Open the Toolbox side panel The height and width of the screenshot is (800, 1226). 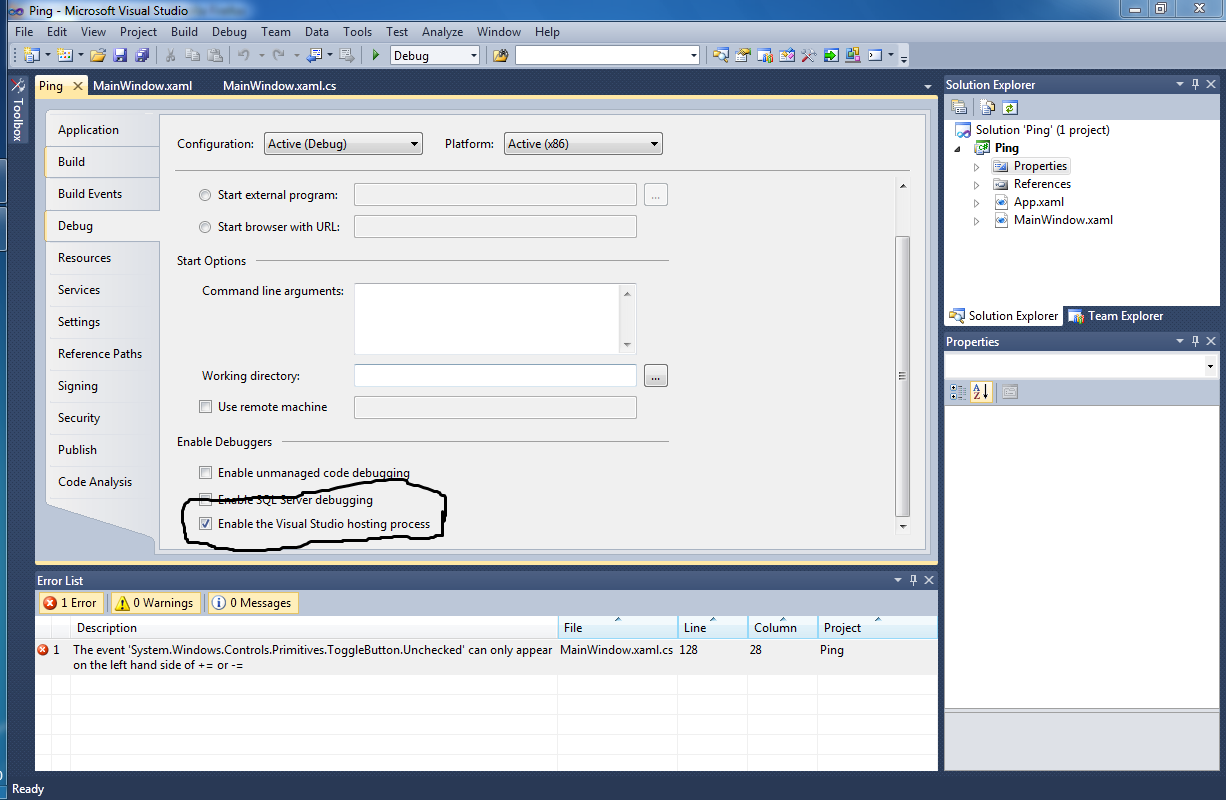coord(17,110)
